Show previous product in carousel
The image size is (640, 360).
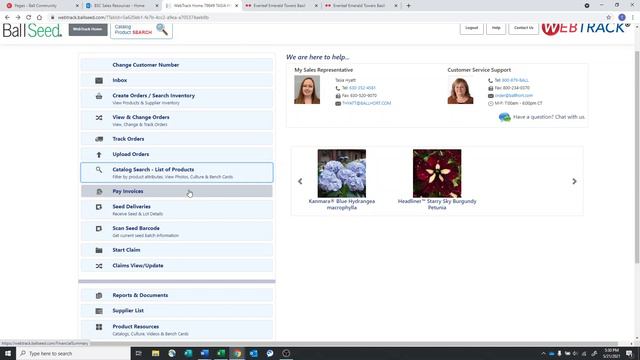[x=300, y=181]
